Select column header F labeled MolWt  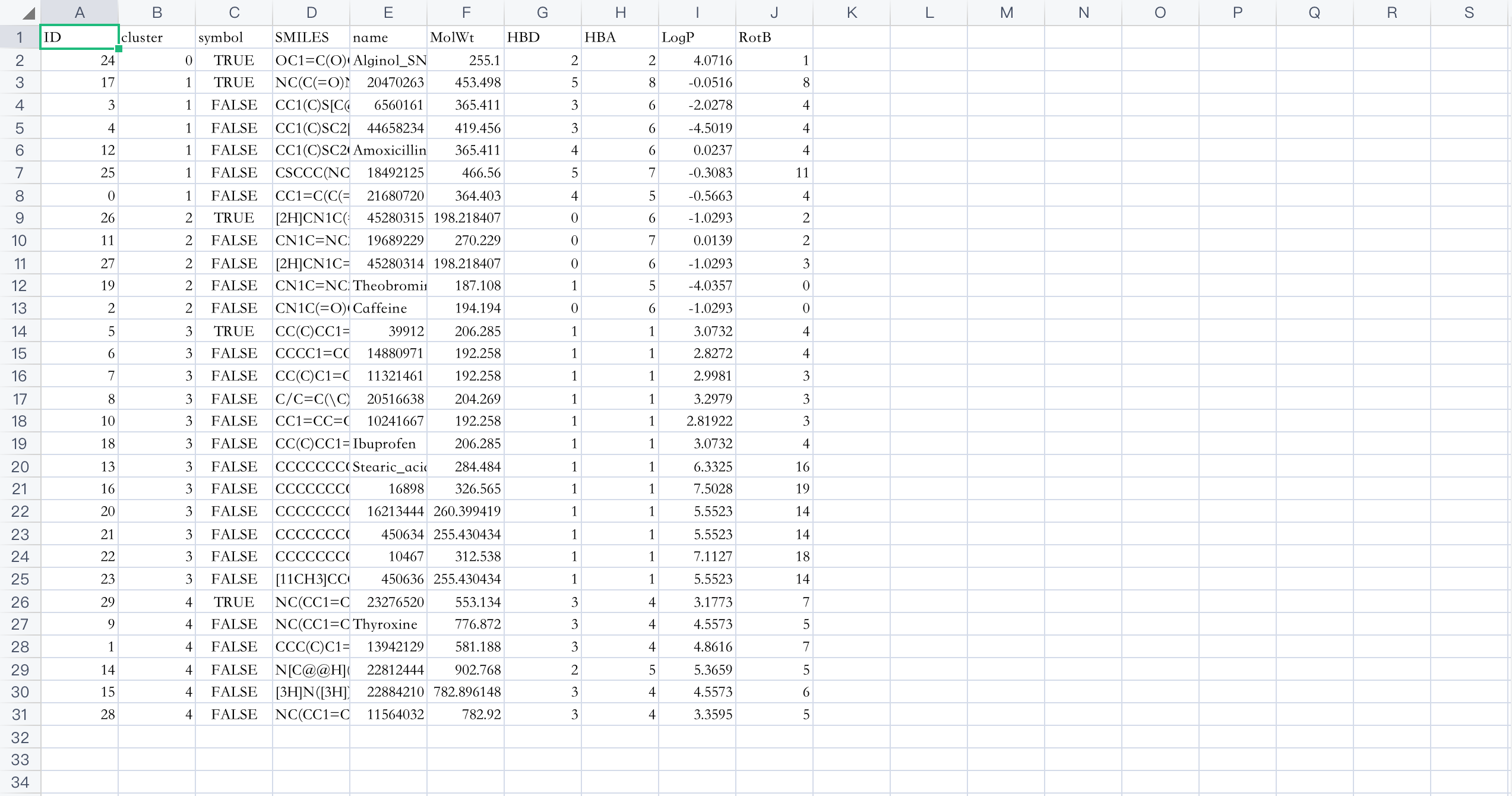coord(466,12)
